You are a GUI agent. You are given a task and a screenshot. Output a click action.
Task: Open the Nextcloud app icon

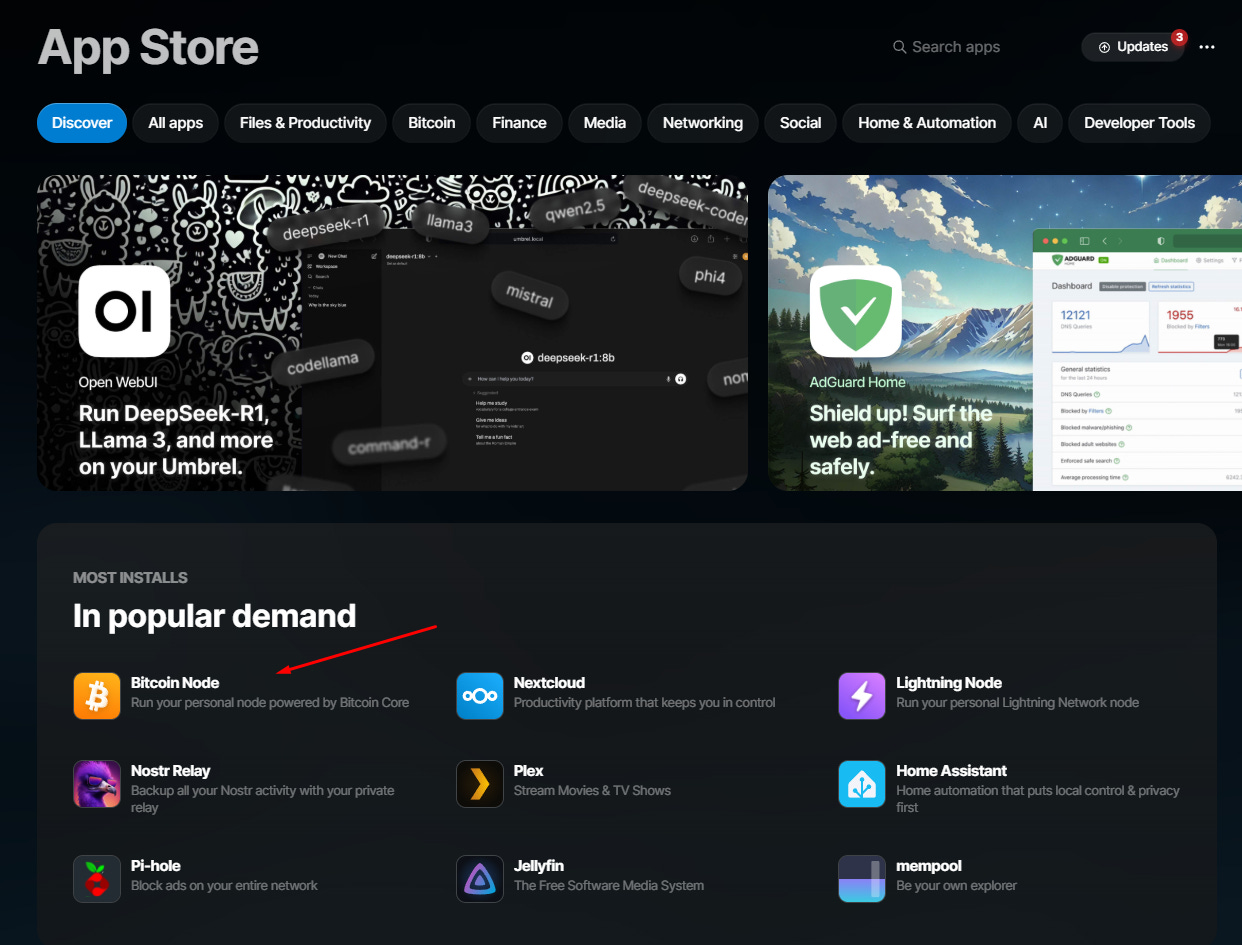[480, 696]
